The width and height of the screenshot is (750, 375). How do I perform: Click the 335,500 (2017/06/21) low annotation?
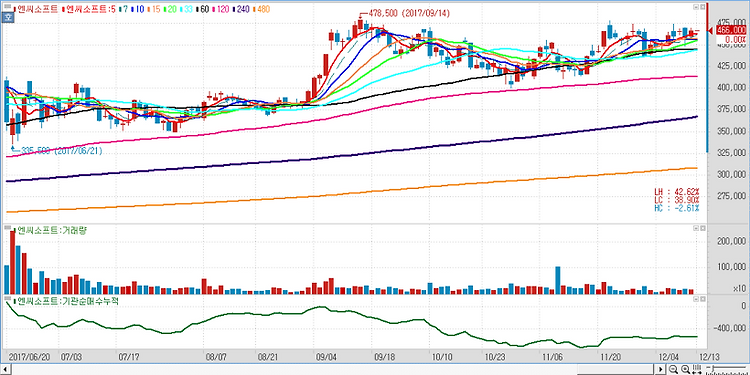[x=61, y=151]
